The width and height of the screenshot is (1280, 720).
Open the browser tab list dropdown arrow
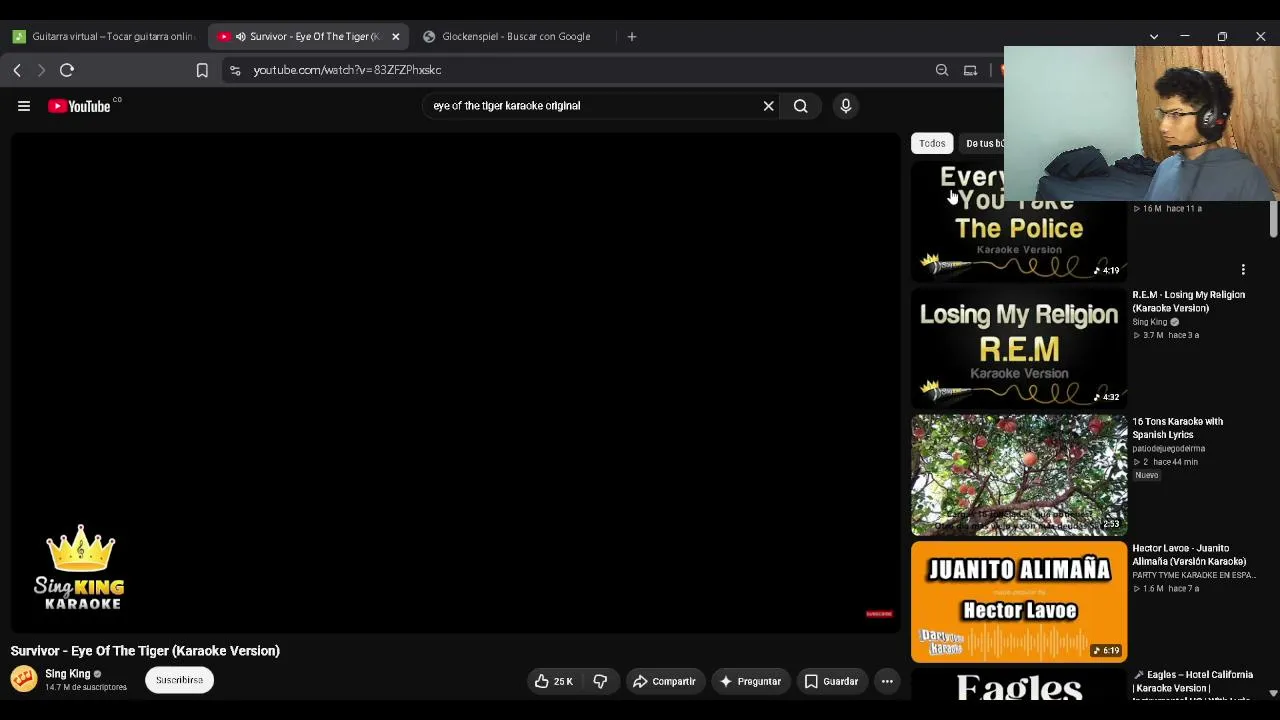coord(1154,37)
